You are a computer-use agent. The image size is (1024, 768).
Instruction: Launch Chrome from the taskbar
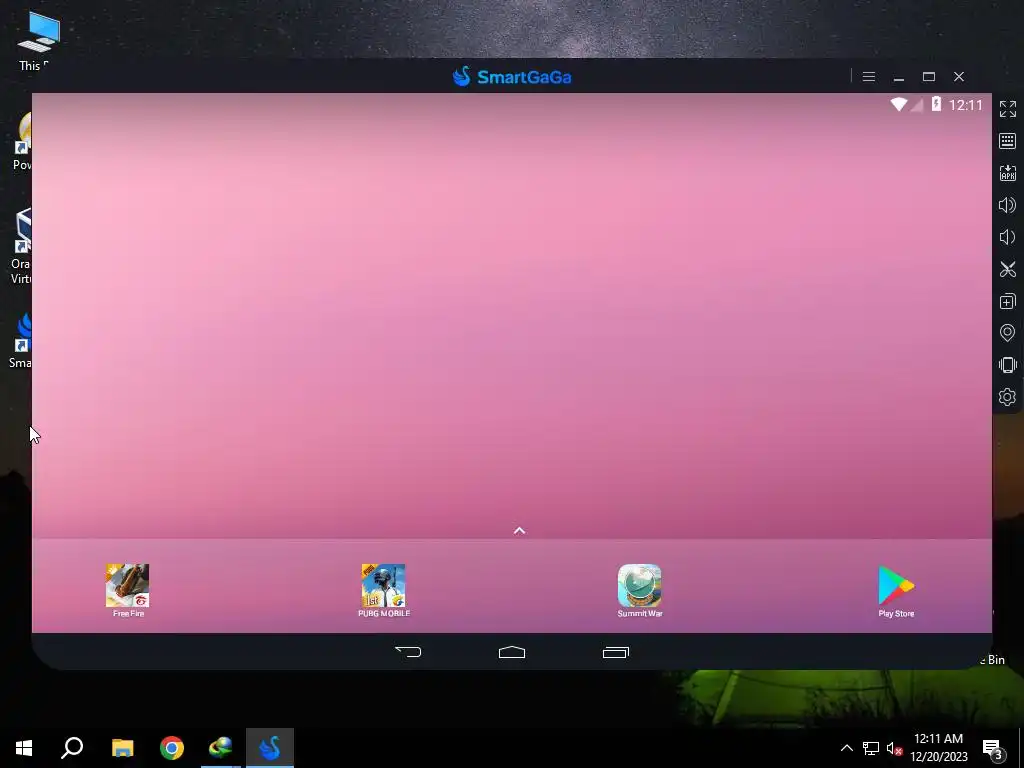coord(172,748)
